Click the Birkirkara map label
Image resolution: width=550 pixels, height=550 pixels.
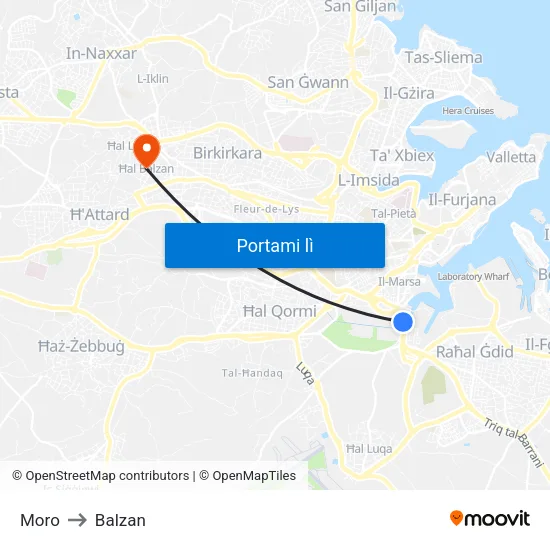227,153
